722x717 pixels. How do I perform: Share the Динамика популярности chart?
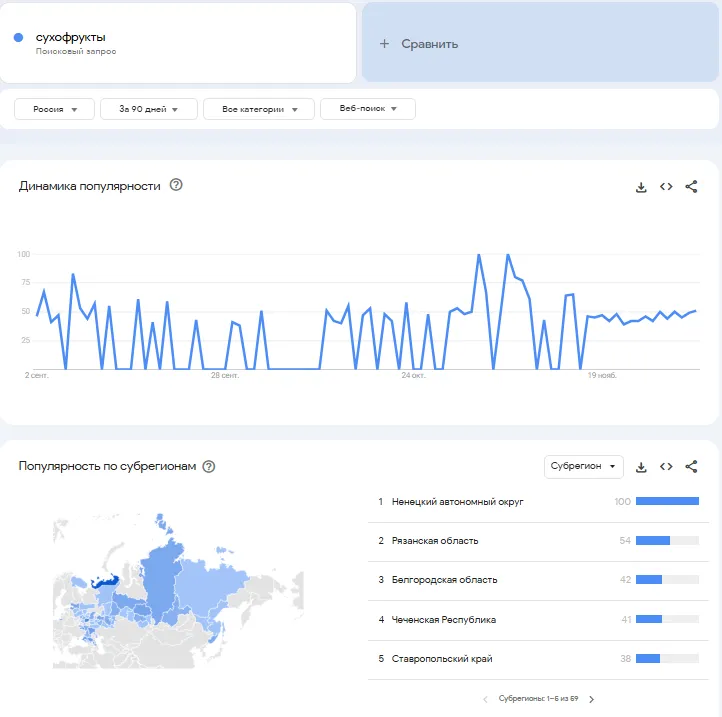(691, 187)
